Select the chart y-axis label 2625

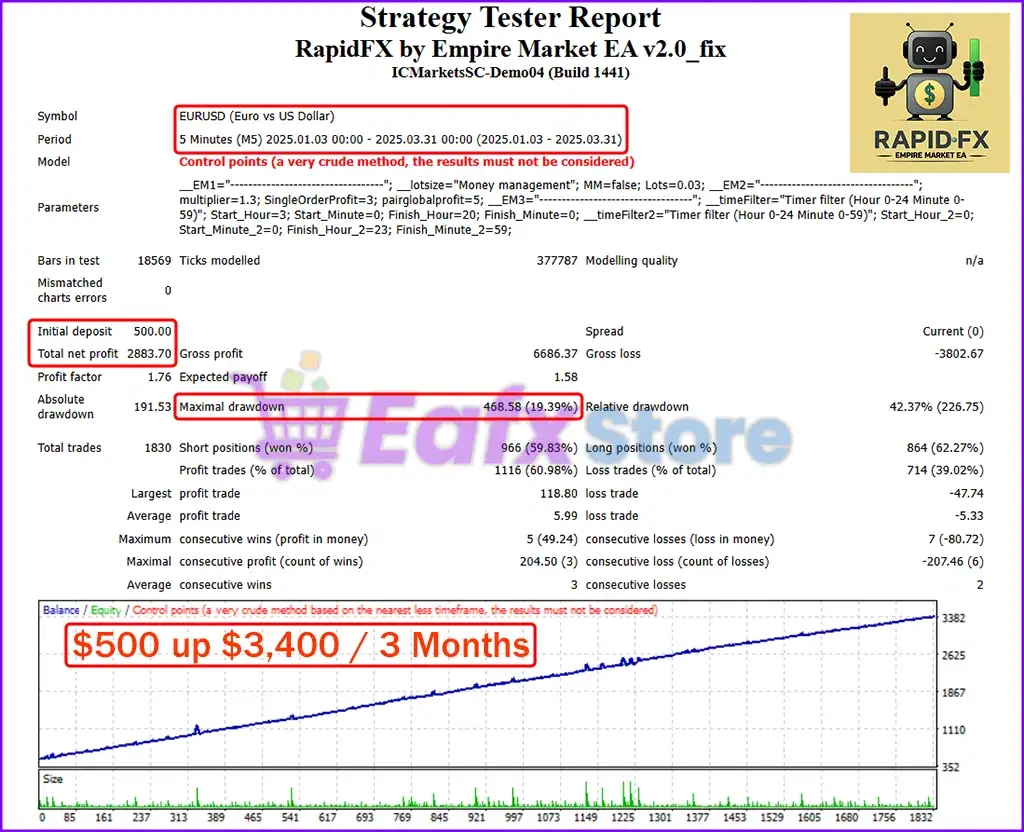953,655
